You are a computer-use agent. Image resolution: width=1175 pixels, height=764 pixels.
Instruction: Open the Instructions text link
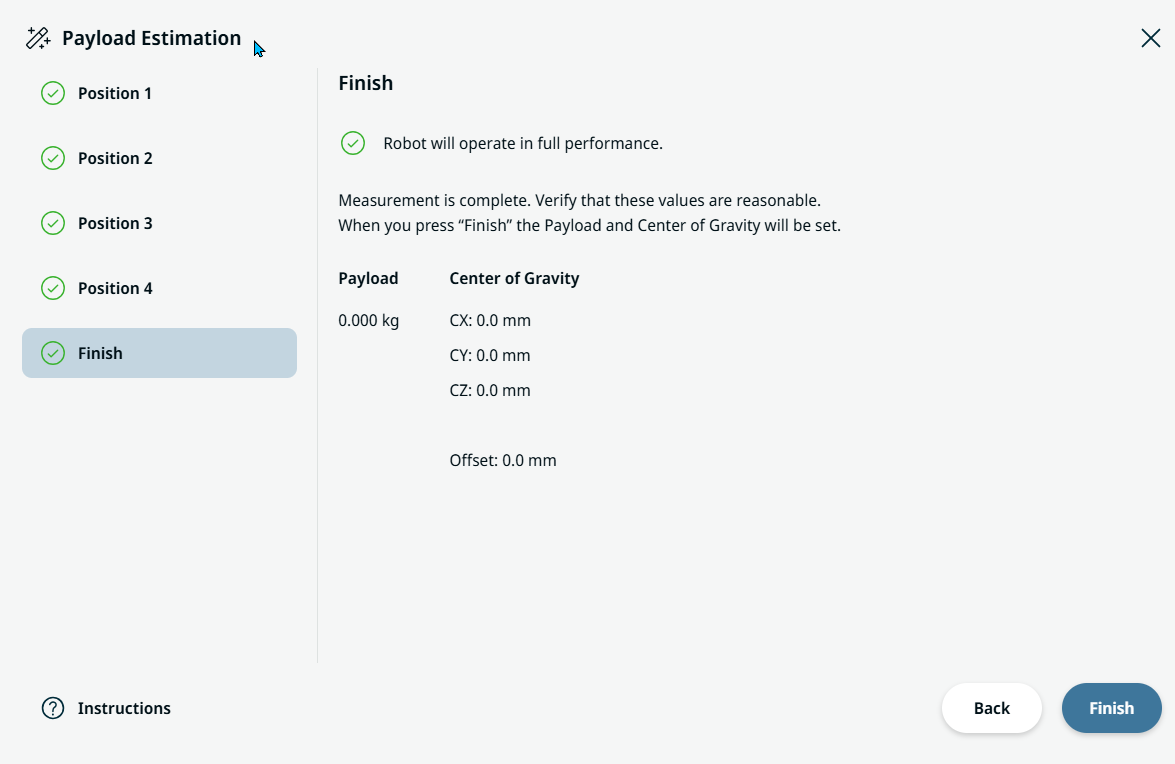coord(124,708)
